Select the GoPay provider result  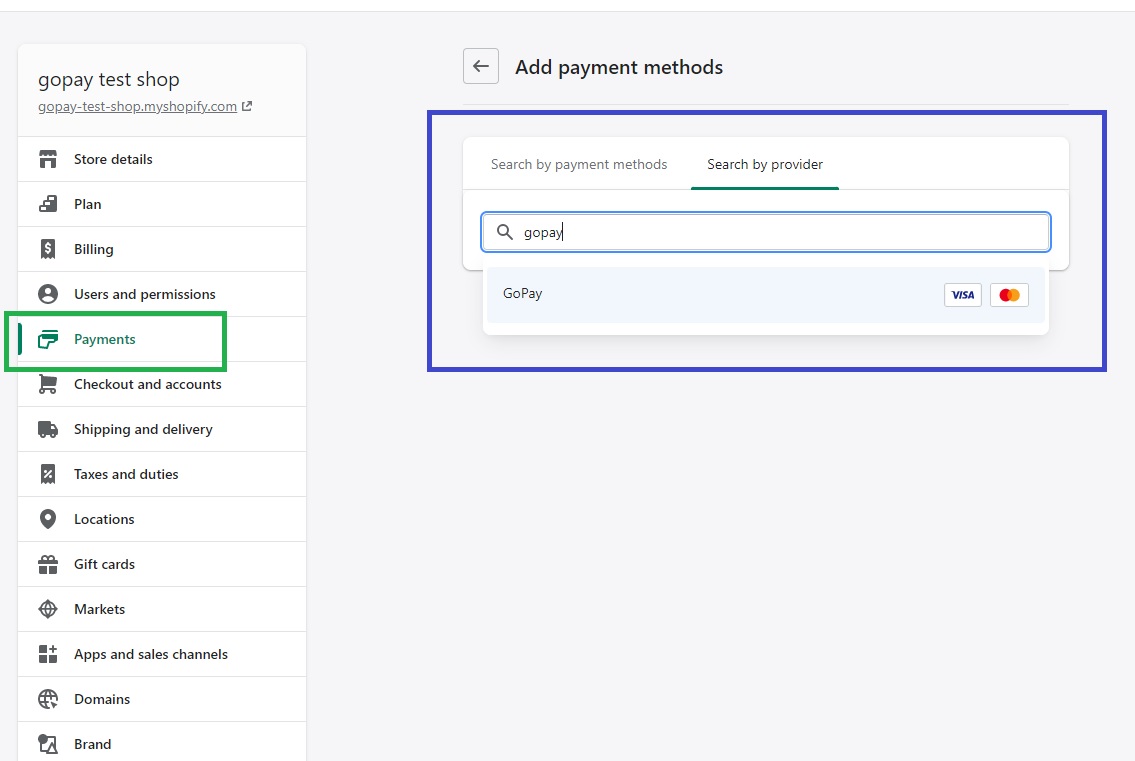pos(766,295)
